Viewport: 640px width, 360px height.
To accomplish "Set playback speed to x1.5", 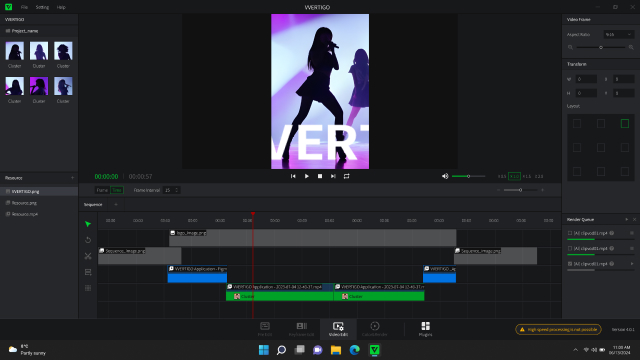I will pyautogui.click(x=527, y=176).
